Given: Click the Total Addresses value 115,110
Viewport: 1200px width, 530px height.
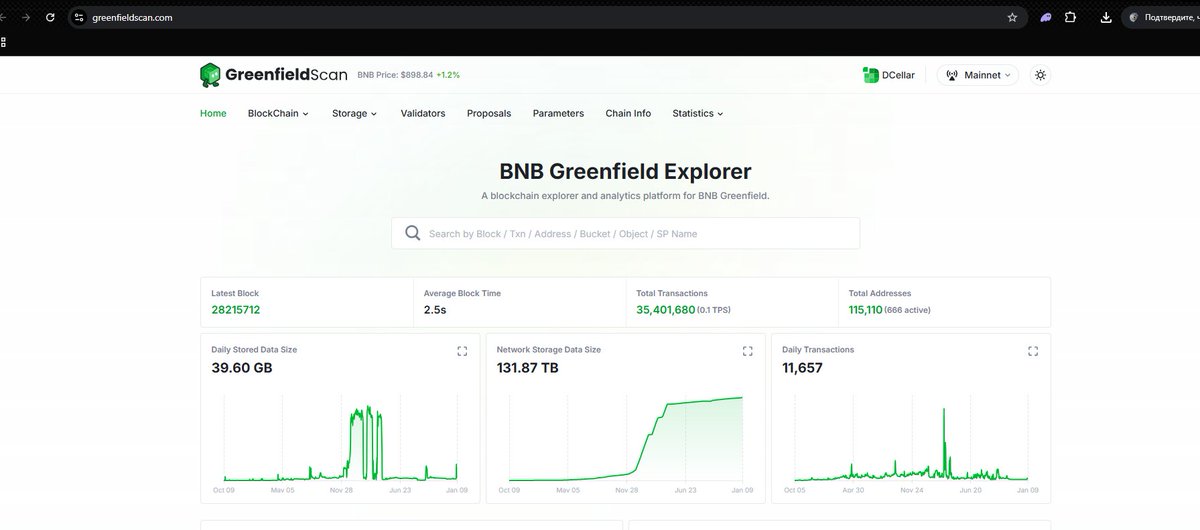Looking at the screenshot, I should click(865, 310).
